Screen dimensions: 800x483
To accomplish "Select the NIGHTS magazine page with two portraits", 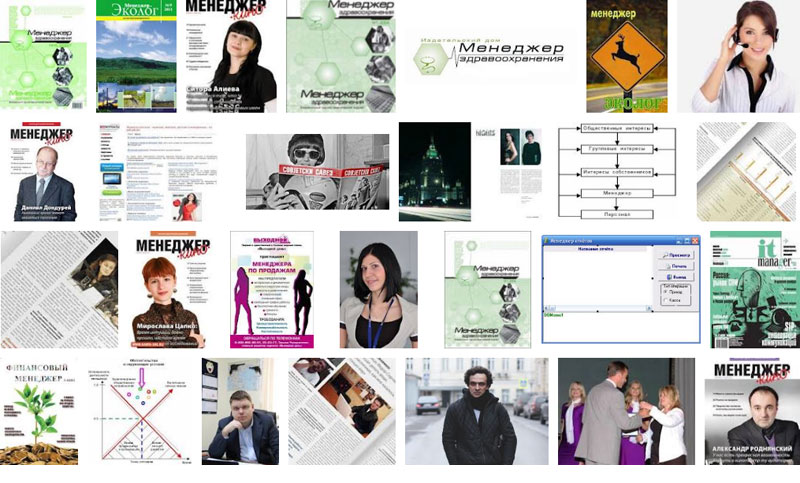I will coord(509,171).
